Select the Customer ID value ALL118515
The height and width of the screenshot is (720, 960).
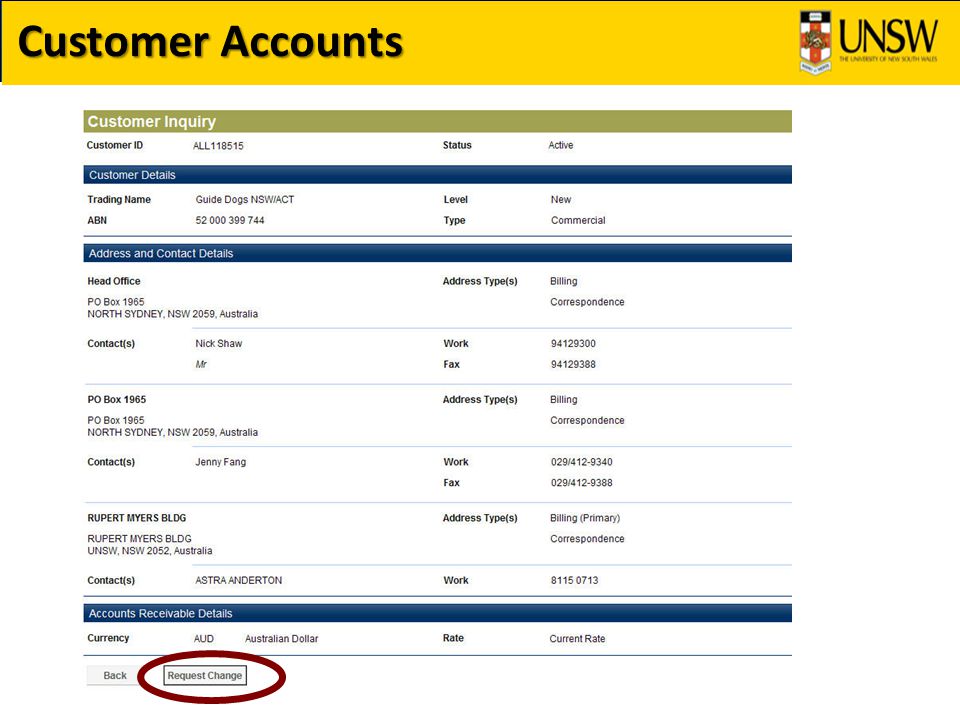218,146
